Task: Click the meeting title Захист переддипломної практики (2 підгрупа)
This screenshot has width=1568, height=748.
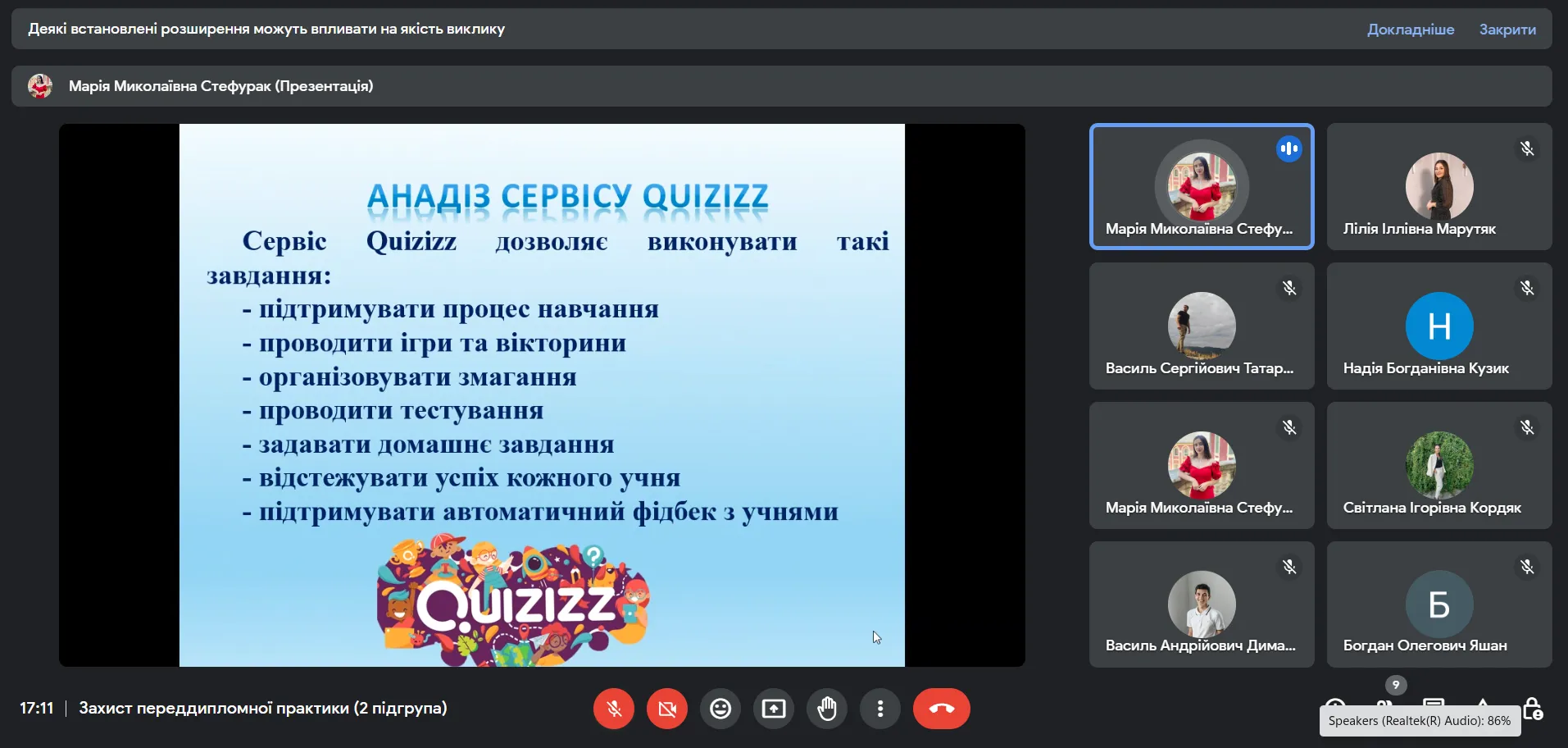Action: click(x=263, y=708)
